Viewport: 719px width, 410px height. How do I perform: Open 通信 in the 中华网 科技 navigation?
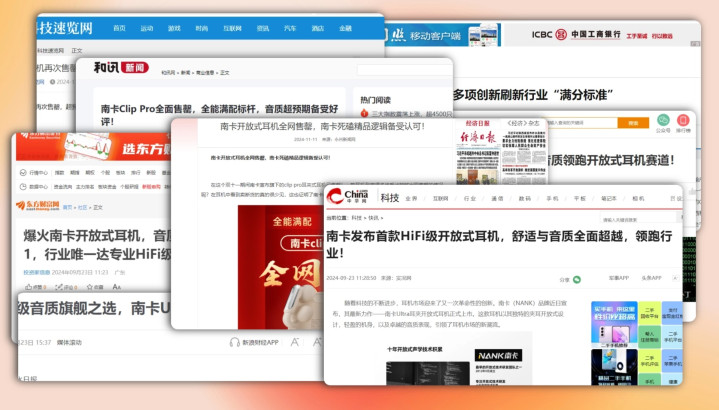(x=498, y=199)
